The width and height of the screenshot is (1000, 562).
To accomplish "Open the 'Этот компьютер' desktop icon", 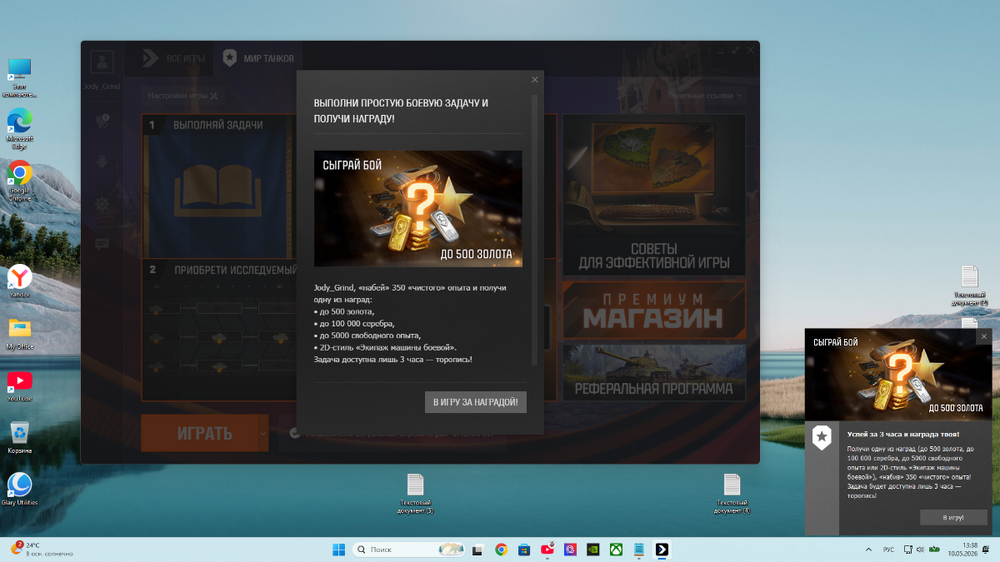I will (x=19, y=78).
